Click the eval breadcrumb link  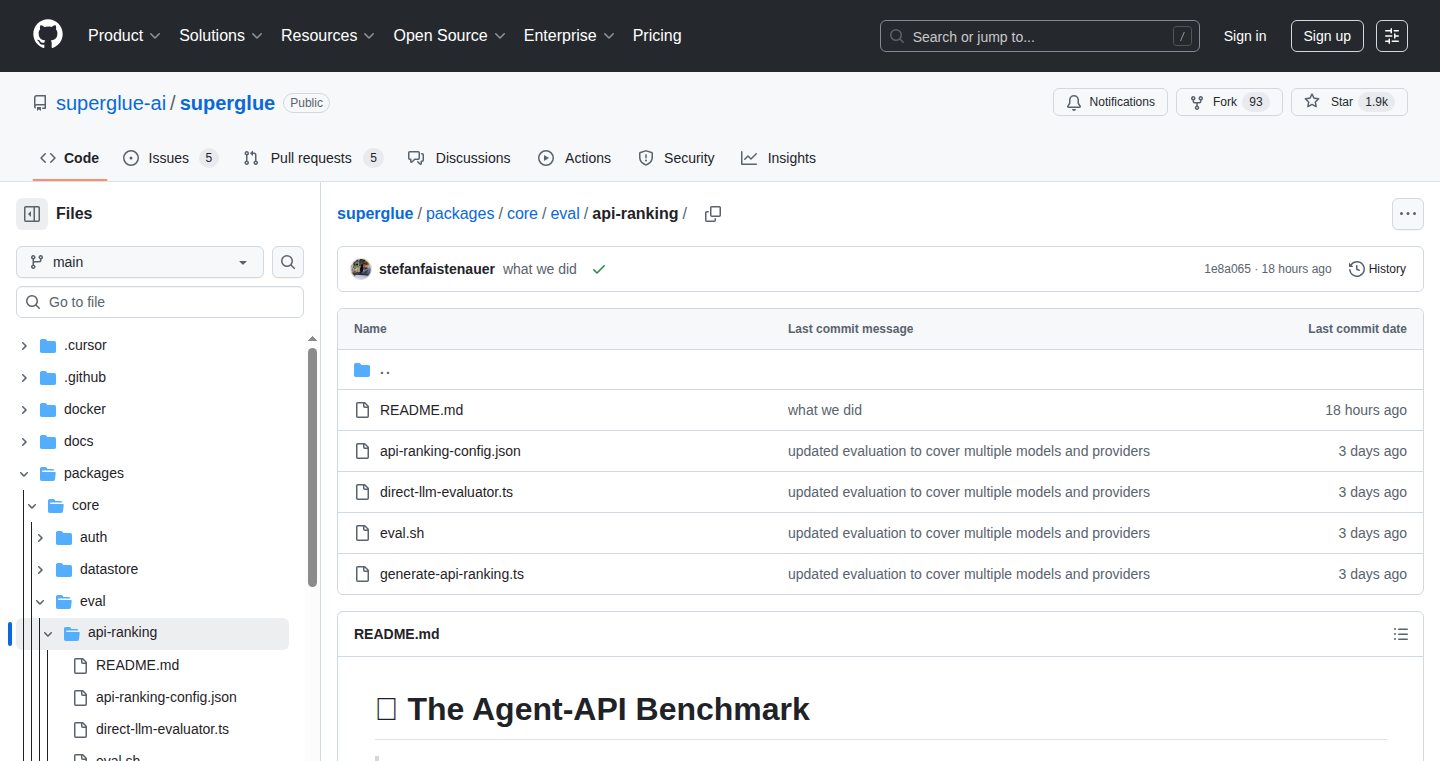pos(565,214)
